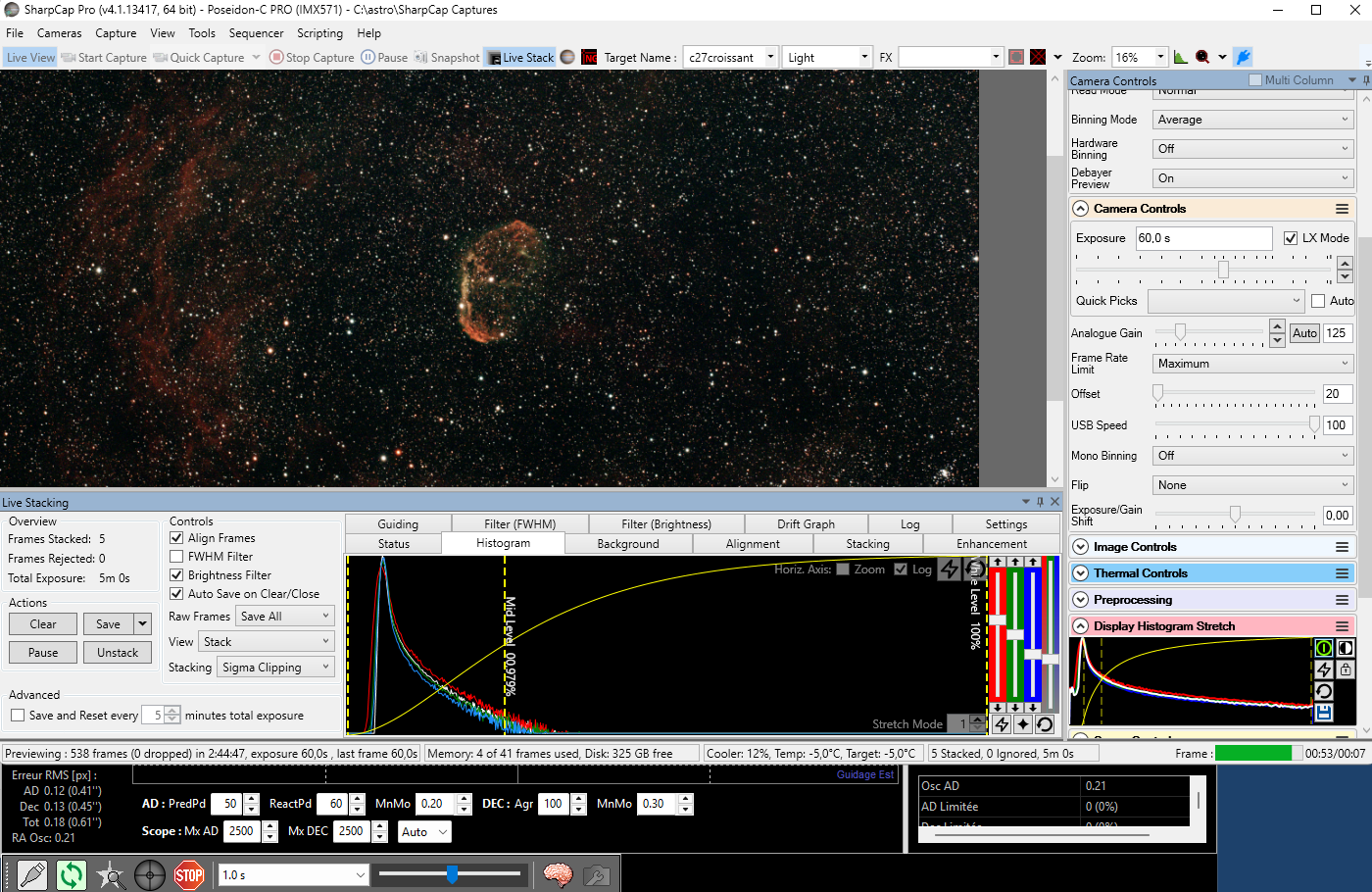Toggle the LX Mode checkbox

1291,238
